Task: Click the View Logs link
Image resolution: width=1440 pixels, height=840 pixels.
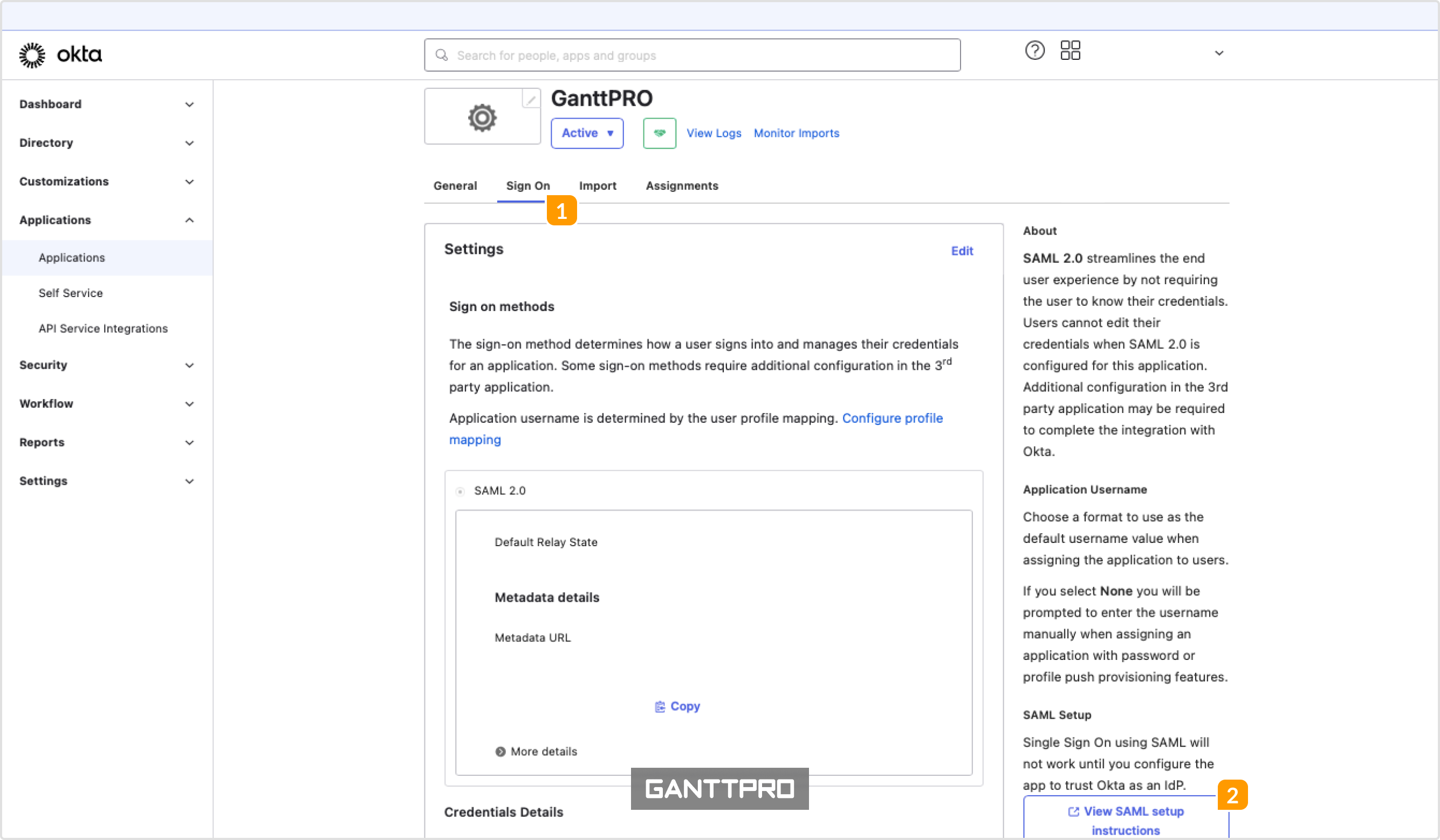Action: [714, 133]
